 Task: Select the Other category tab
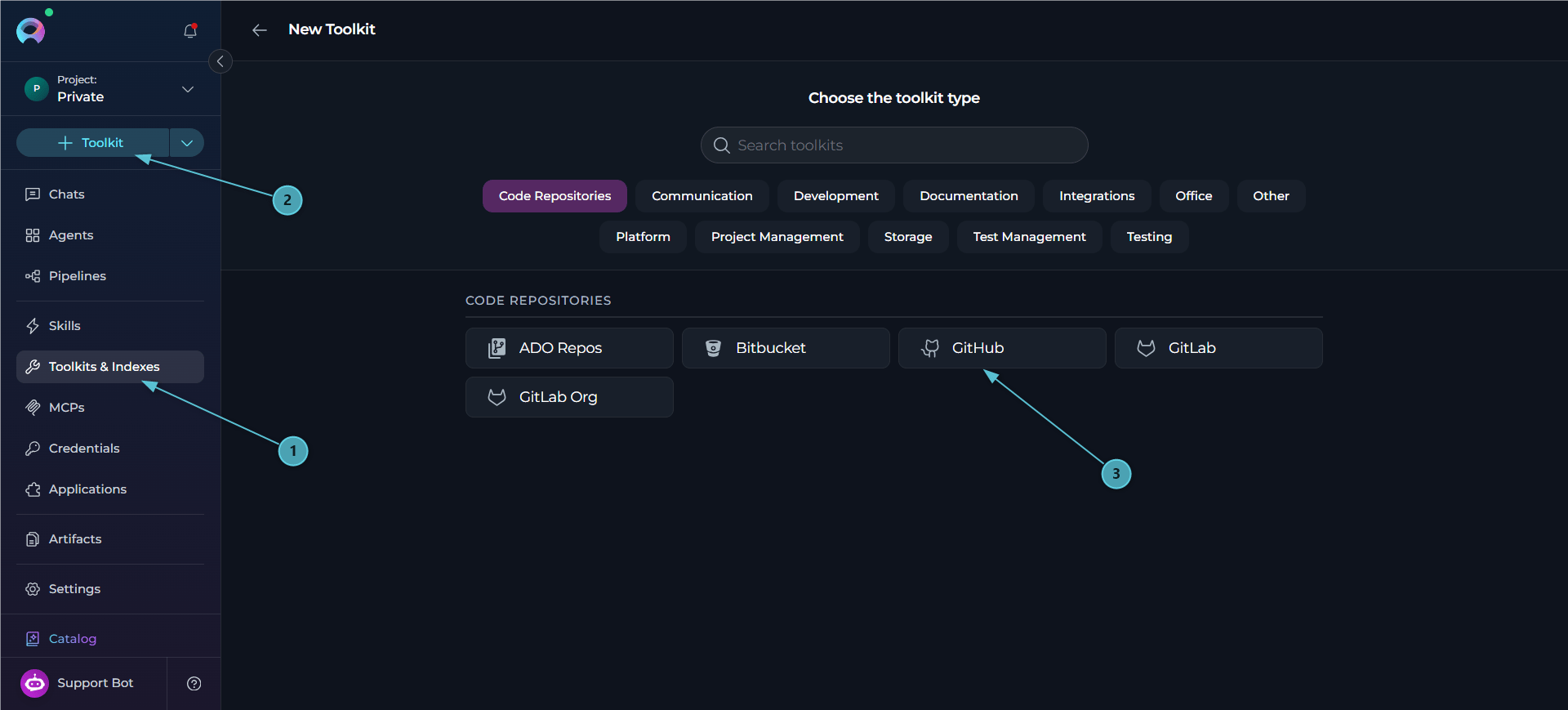pyautogui.click(x=1272, y=196)
